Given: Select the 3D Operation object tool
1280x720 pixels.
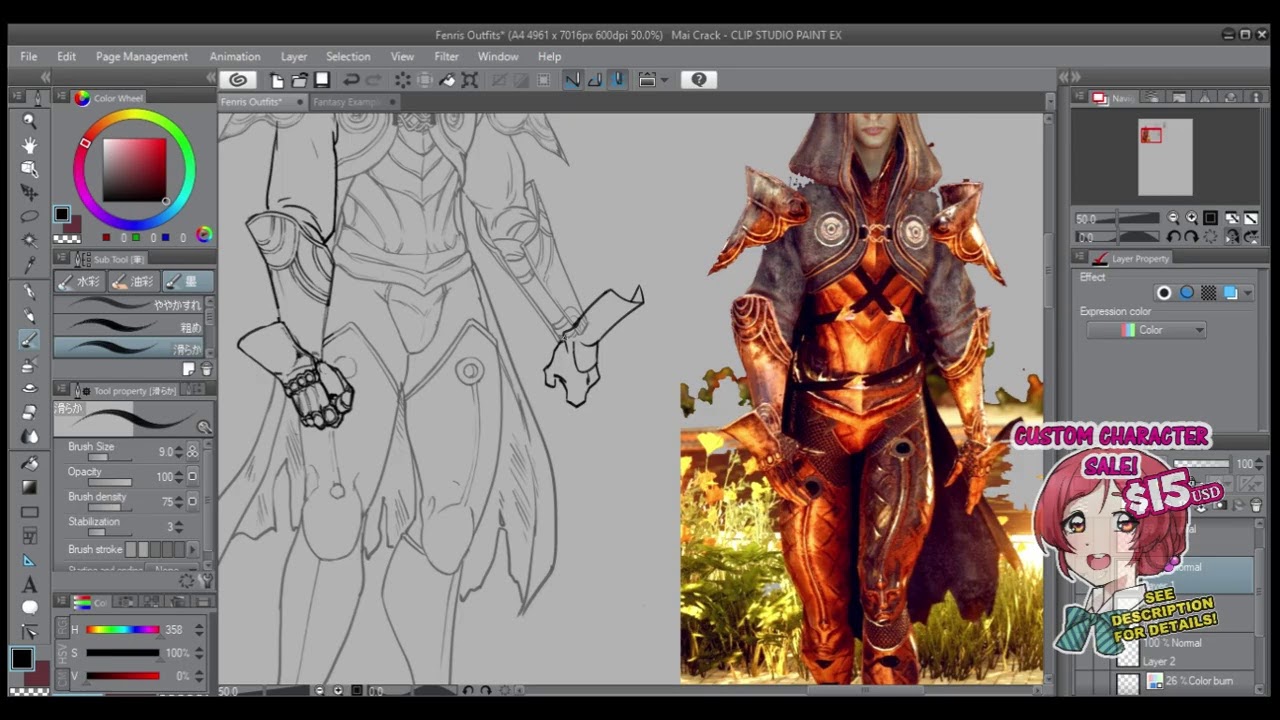Looking at the screenshot, I should click(30, 169).
